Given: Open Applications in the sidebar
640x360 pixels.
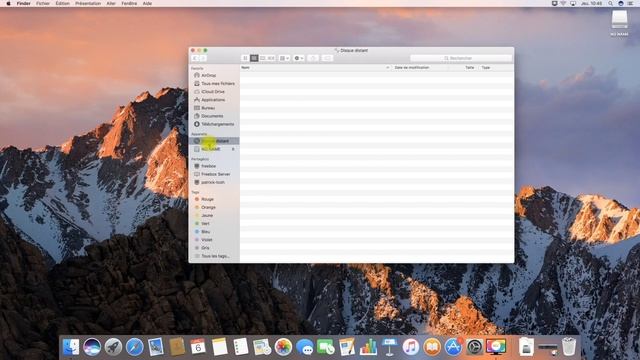Looking at the screenshot, I should (214, 100).
